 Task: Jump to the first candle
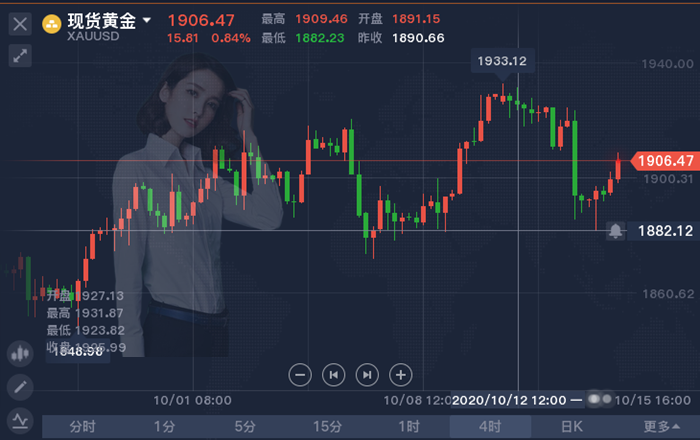click(334, 375)
